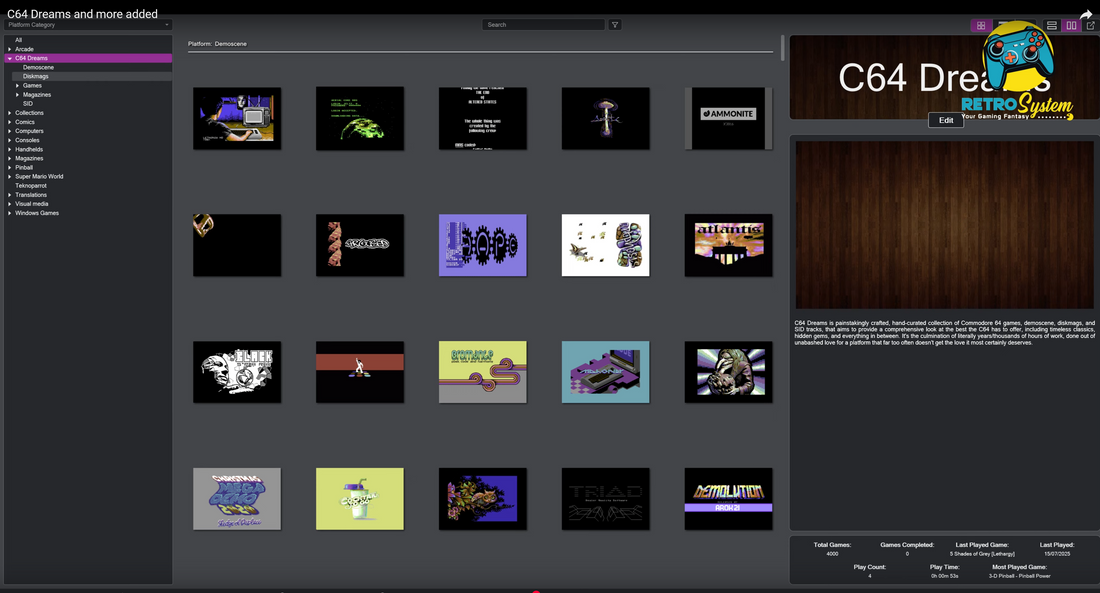Select the side-by-side panel layout icon
The width and height of the screenshot is (1100, 593).
tap(1071, 25)
